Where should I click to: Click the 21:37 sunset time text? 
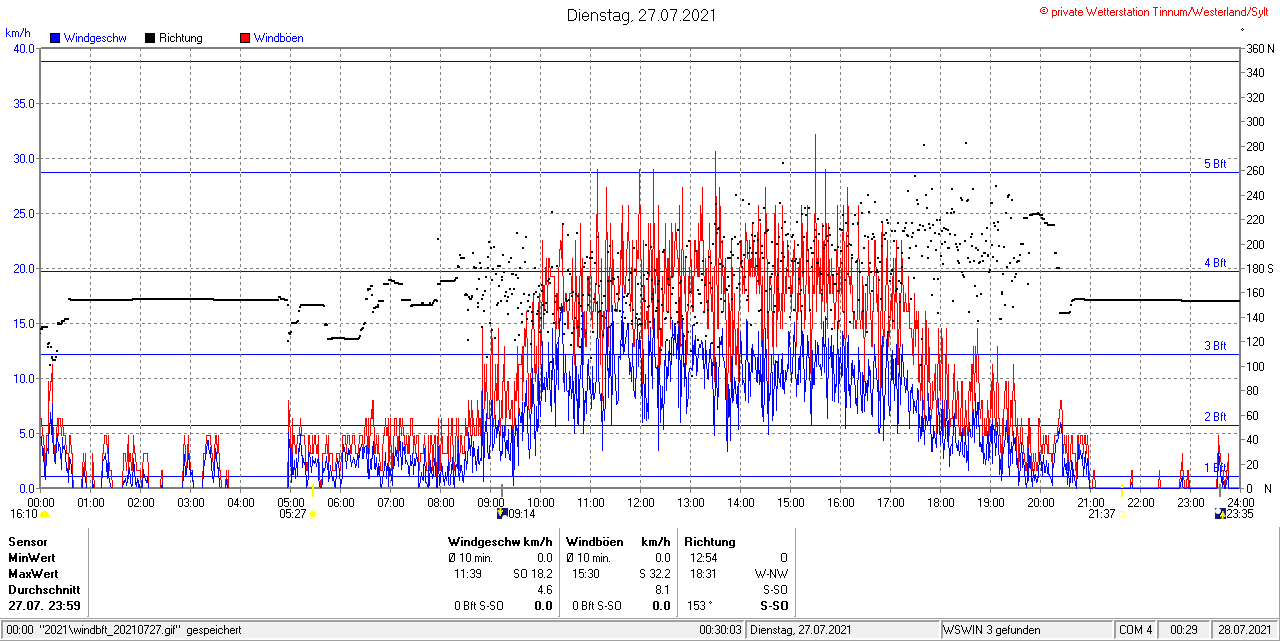click(x=1102, y=514)
